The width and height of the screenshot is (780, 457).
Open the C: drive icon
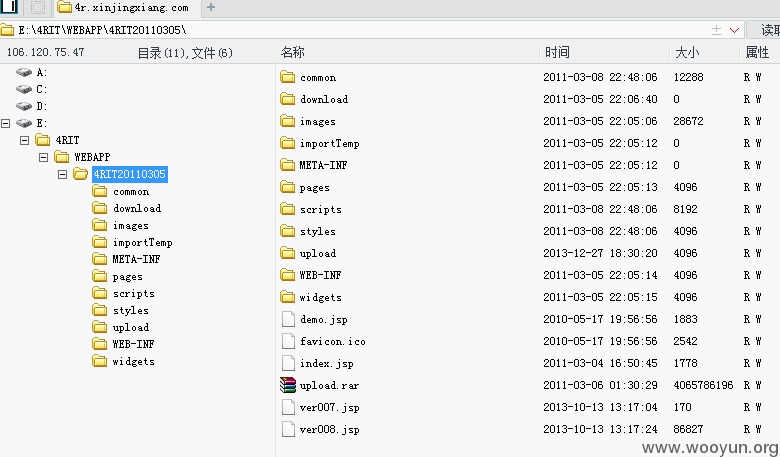coord(24,90)
